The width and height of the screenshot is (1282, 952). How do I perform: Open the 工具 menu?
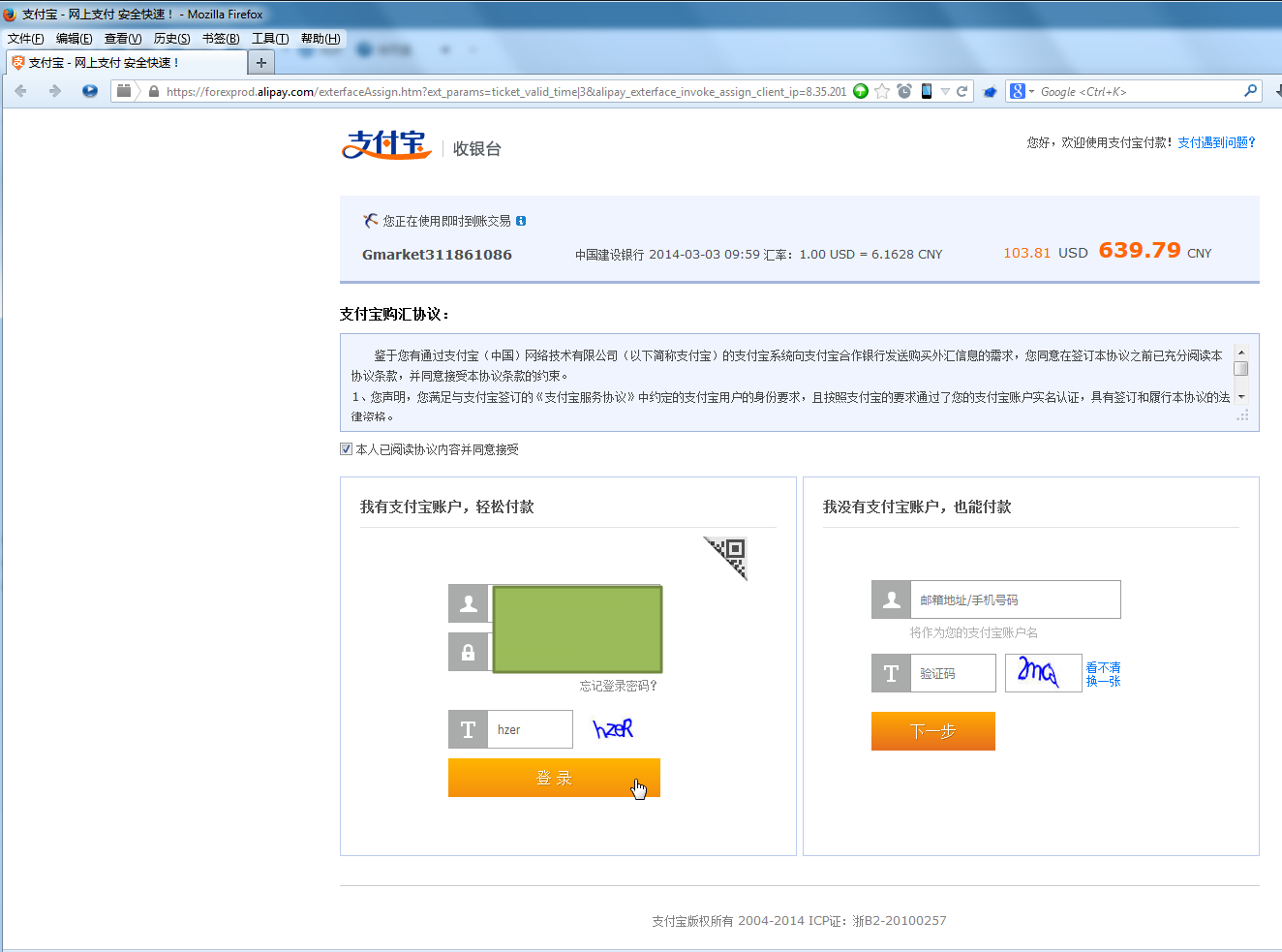[x=270, y=39]
